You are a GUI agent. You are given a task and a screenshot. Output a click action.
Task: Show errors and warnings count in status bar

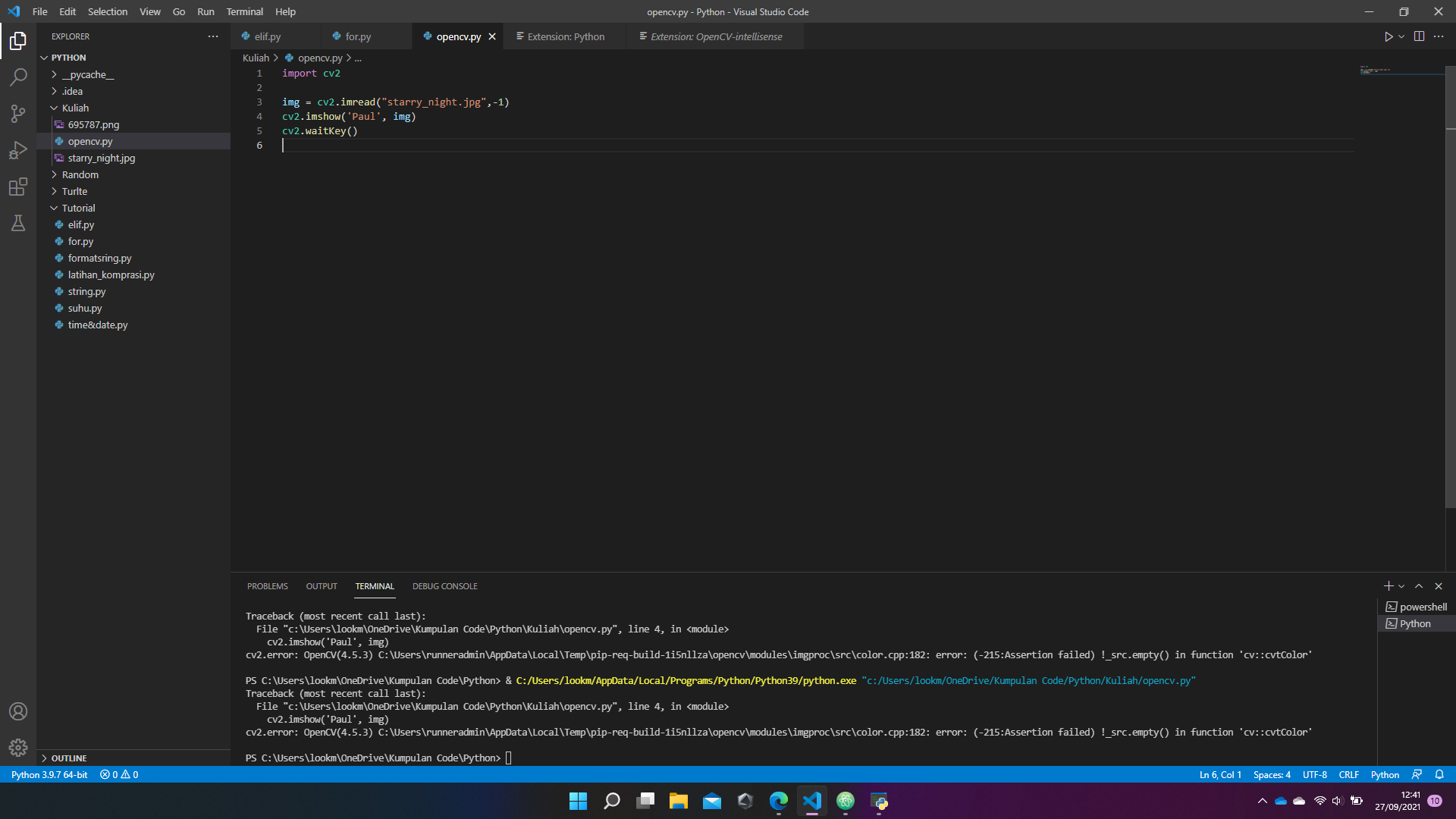tap(119, 774)
